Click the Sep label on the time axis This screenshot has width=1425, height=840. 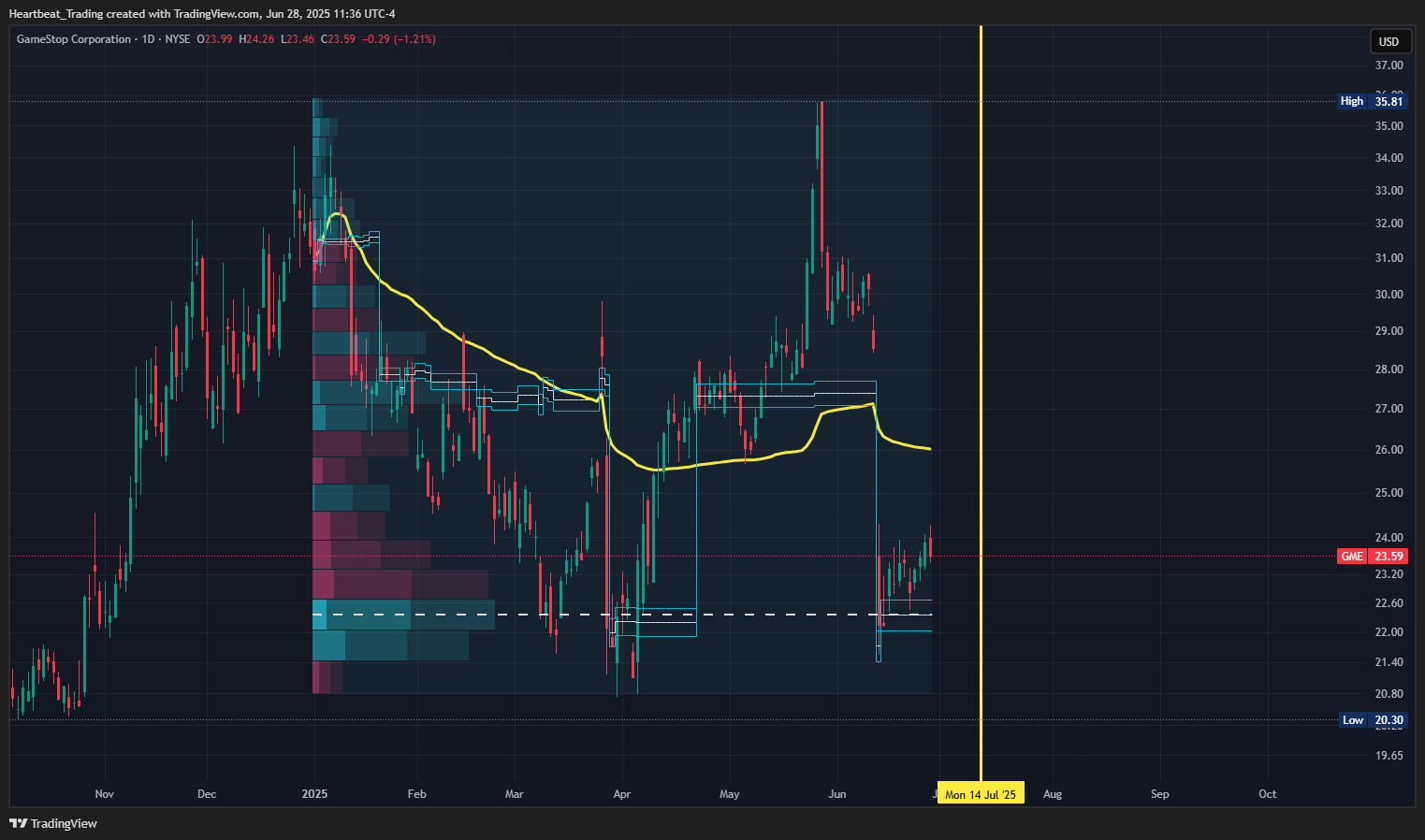(x=1160, y=794)
